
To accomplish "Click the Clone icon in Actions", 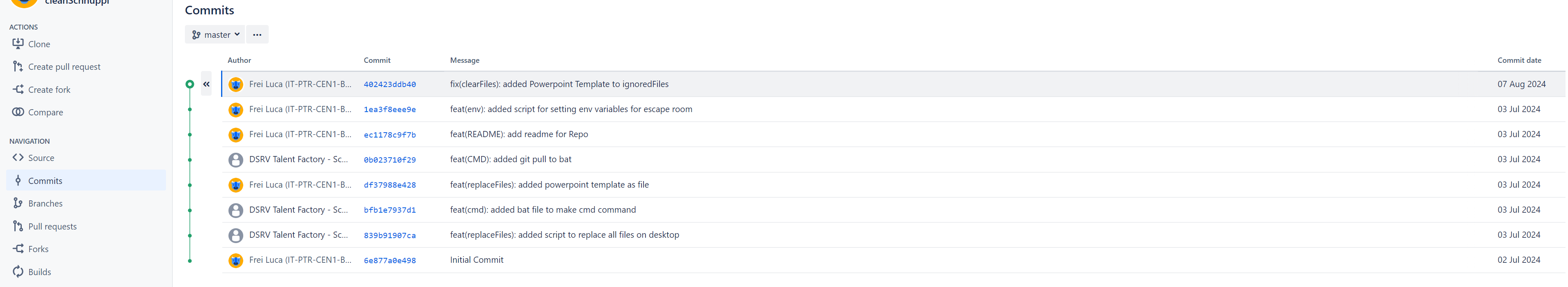I will pyautogui.click(x=18, y=44).
